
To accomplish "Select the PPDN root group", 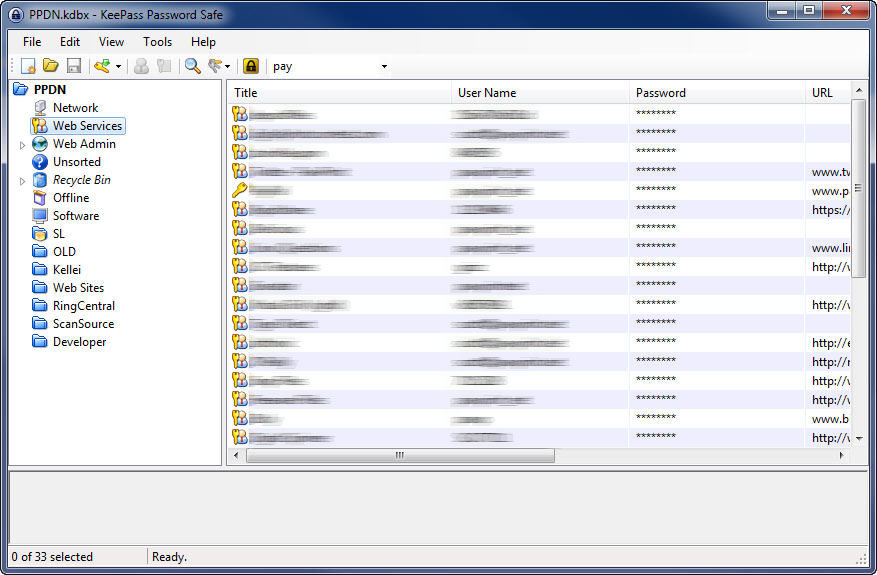I will click(50, 89).
